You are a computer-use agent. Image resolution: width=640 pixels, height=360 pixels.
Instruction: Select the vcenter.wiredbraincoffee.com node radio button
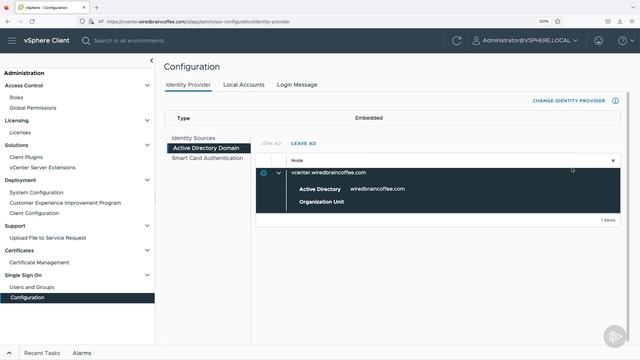point(264,173)
